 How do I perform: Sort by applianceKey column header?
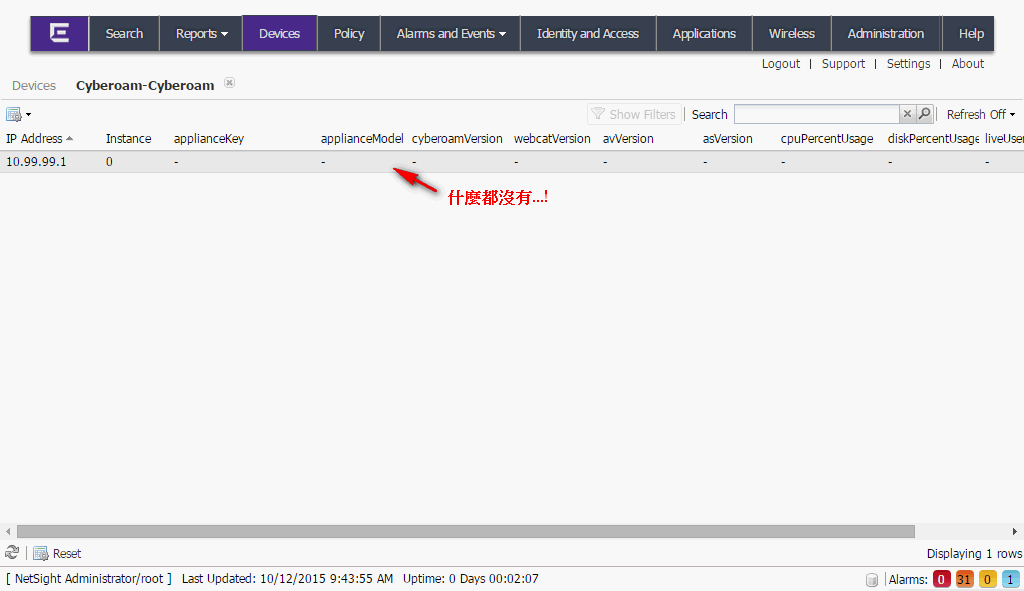(209, 138)
